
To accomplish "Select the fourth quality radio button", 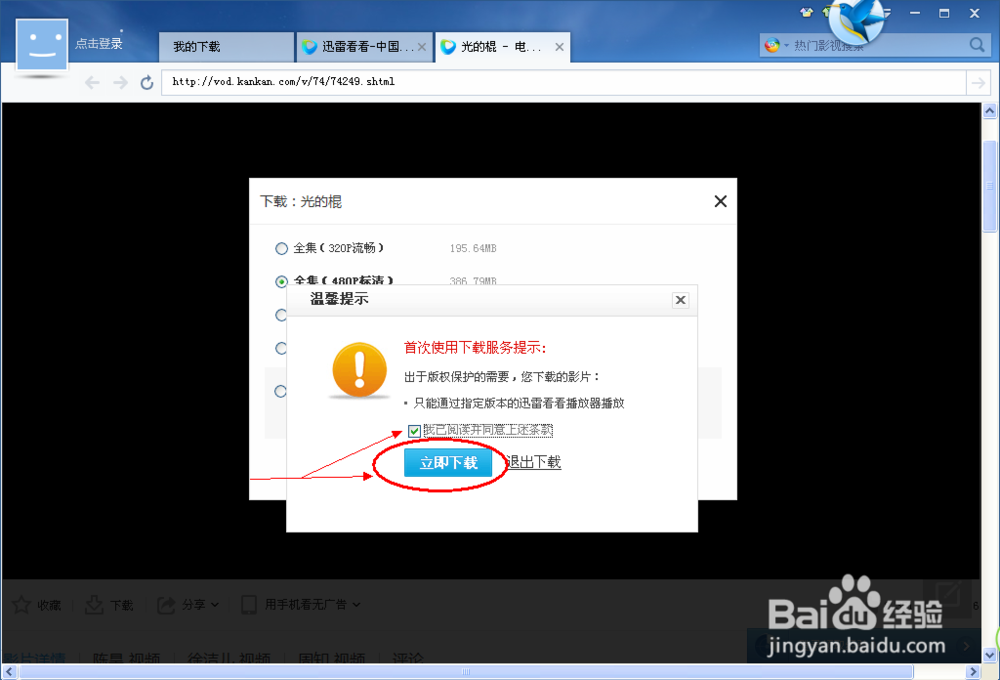I will click(x=281, y=348).
